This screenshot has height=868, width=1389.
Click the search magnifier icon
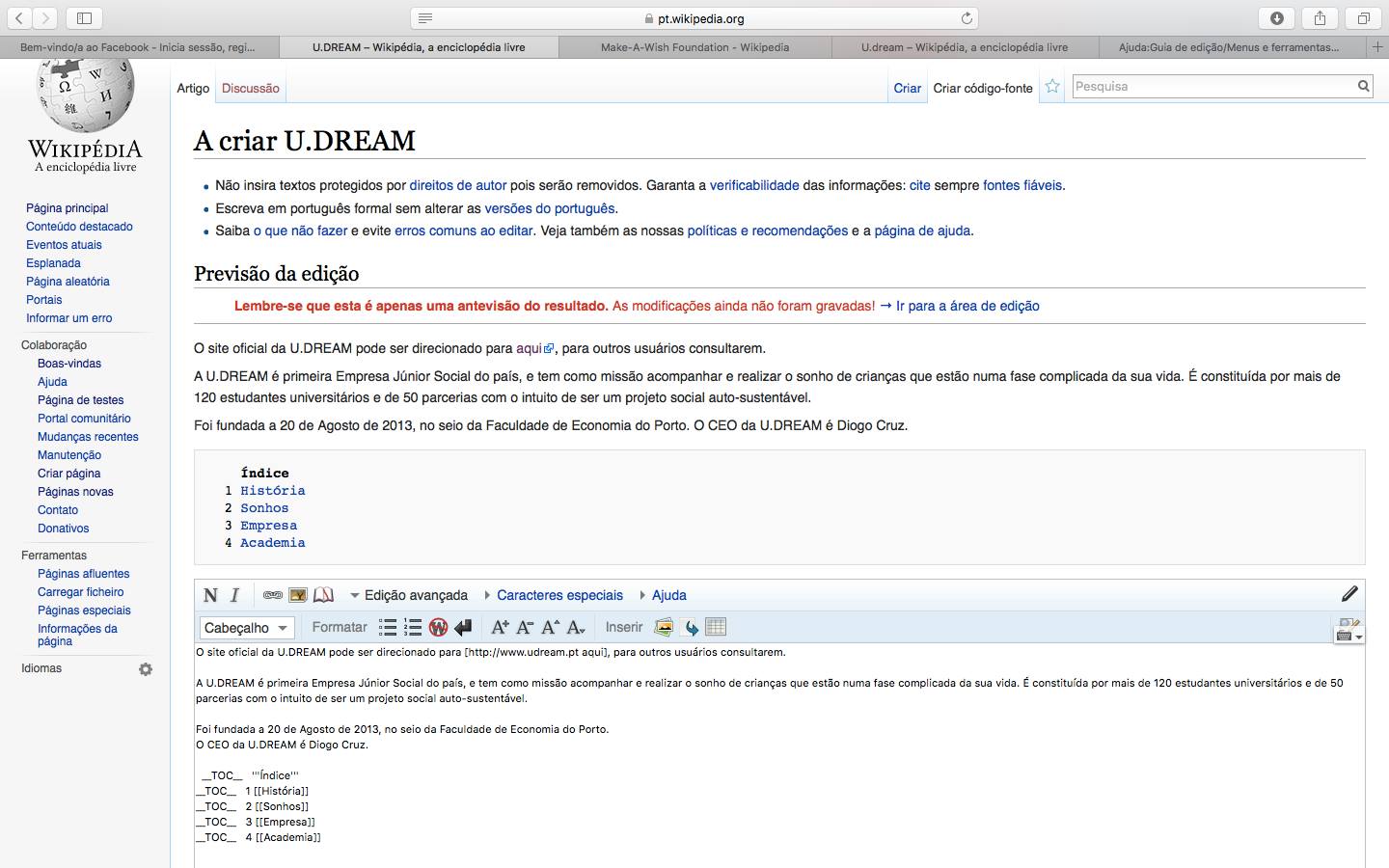(1363, 86)
